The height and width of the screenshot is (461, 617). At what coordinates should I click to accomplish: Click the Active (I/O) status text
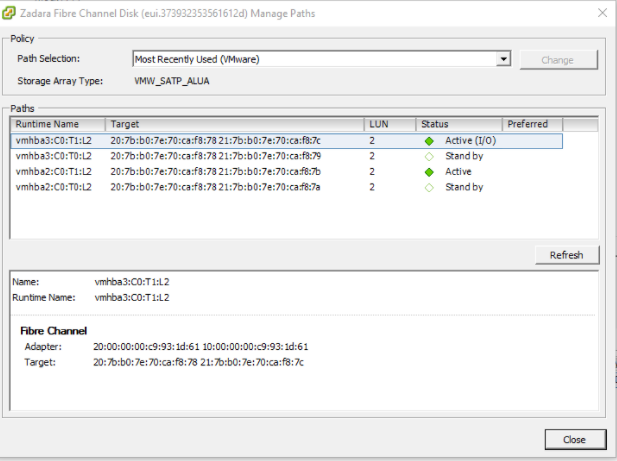471,141
